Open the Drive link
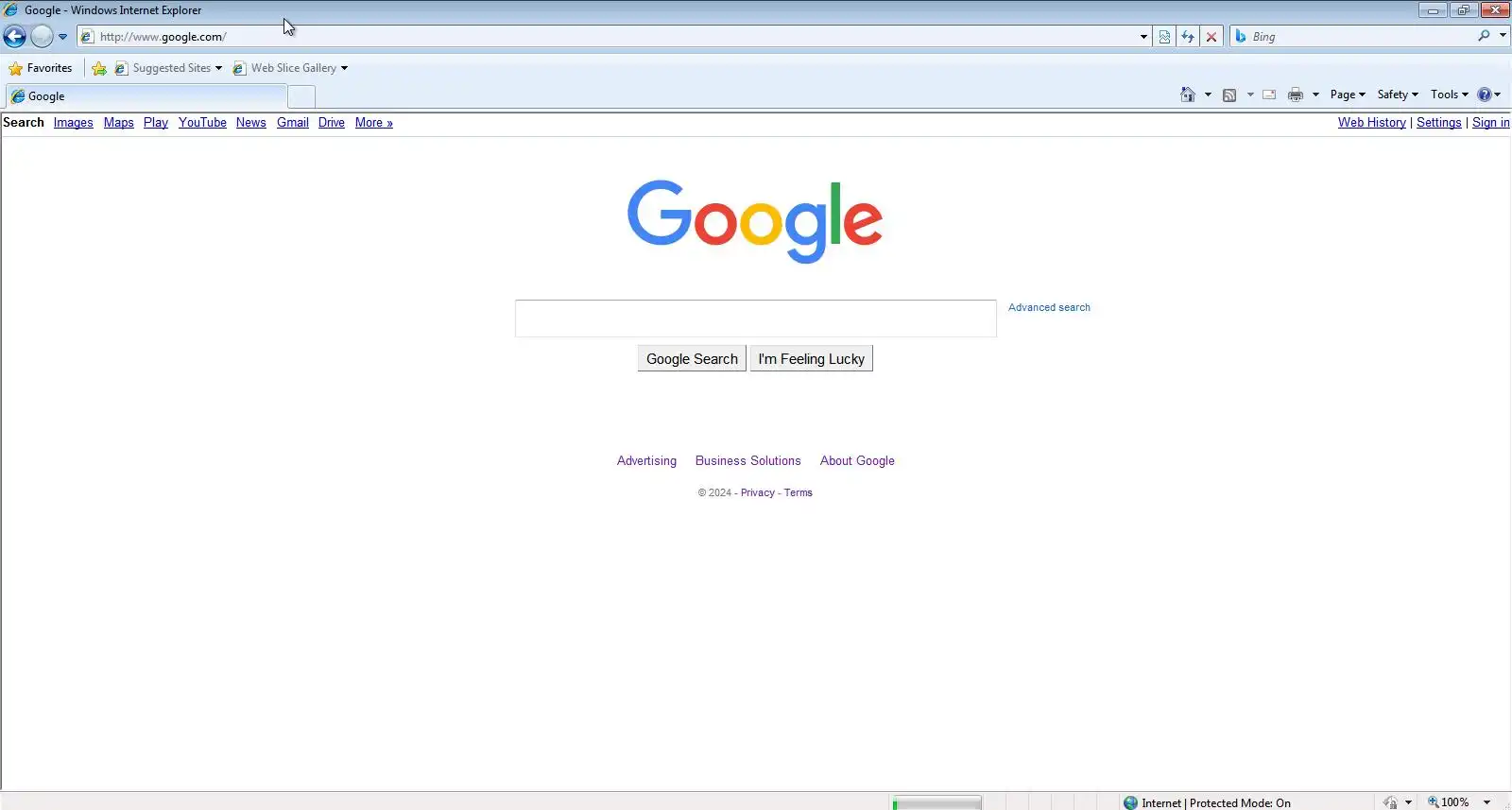Viewport: 1512px width, 810px height. [331, 123]
